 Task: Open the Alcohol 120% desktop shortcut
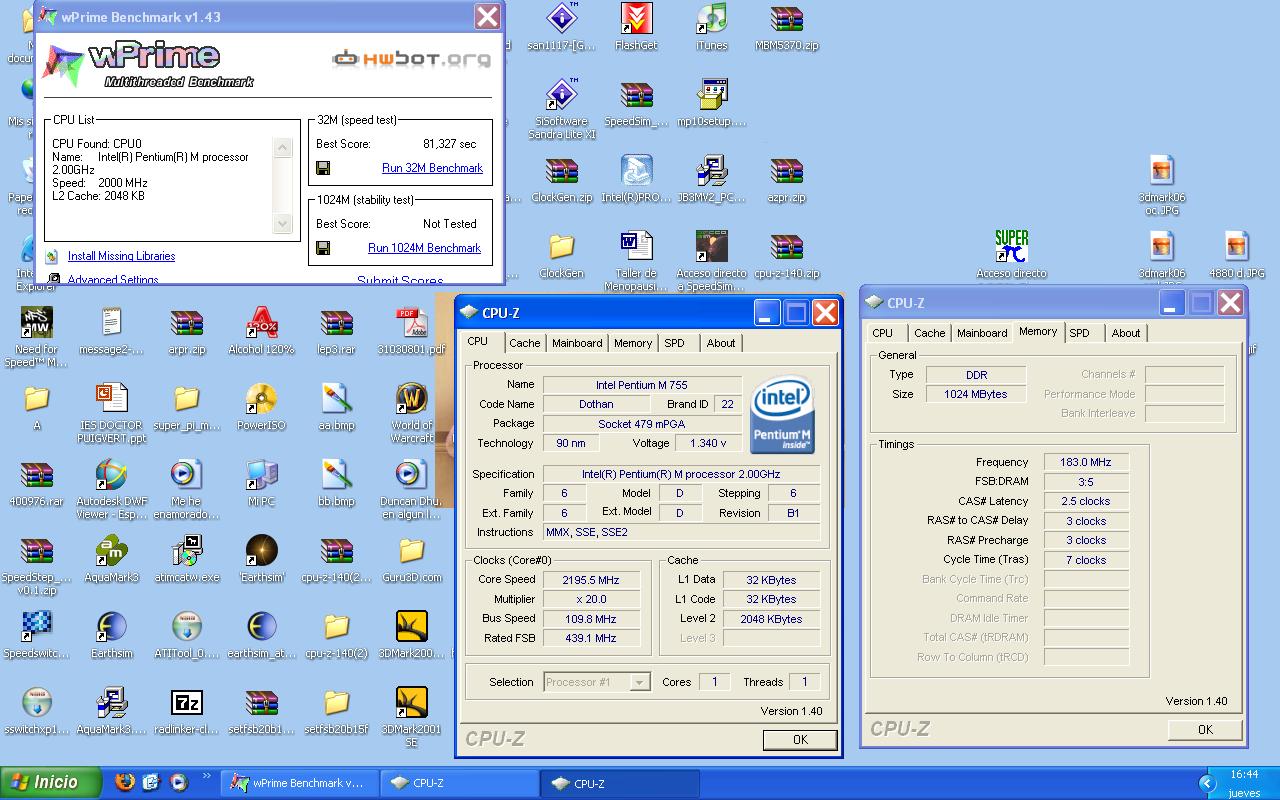click(261, 332)
